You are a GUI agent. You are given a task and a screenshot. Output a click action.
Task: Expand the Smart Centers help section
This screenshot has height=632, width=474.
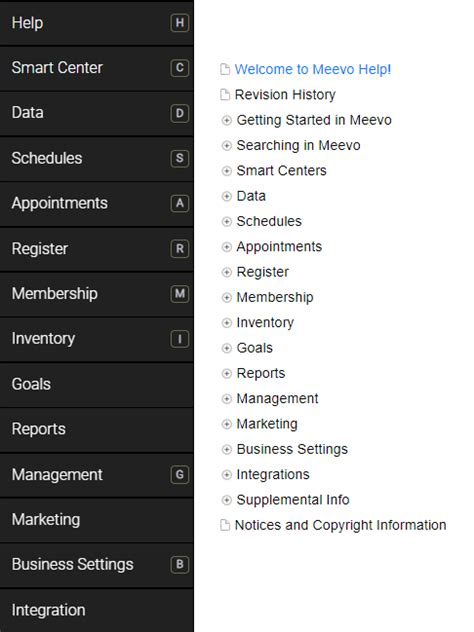(227, 171)
